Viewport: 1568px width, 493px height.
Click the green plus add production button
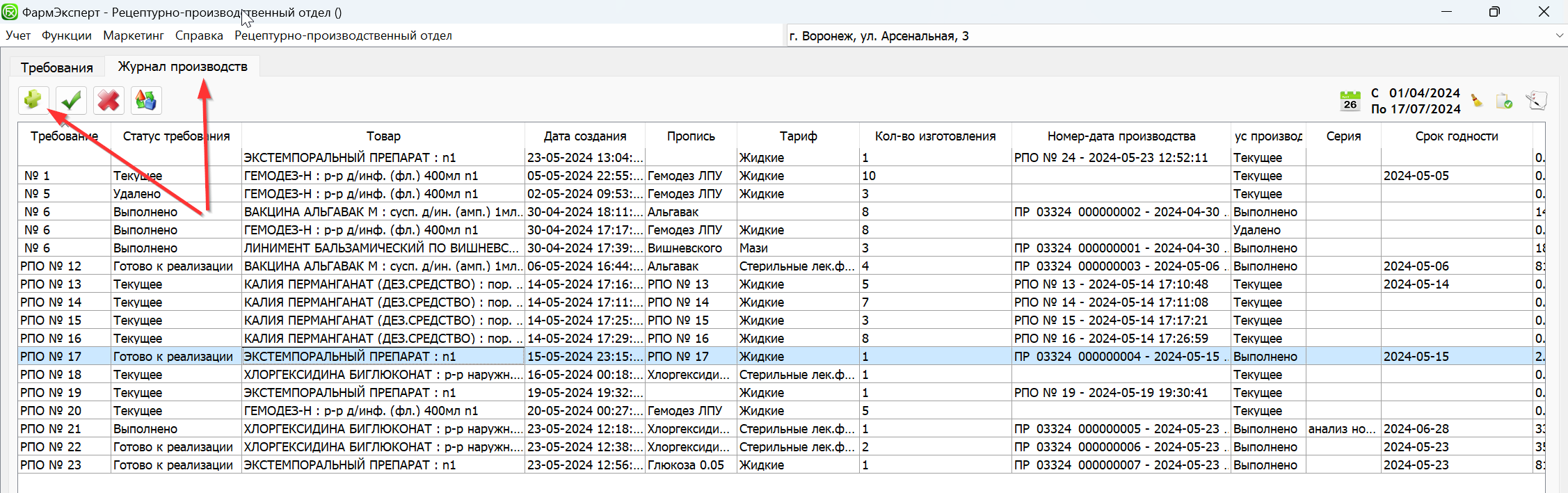click(33, 100)
